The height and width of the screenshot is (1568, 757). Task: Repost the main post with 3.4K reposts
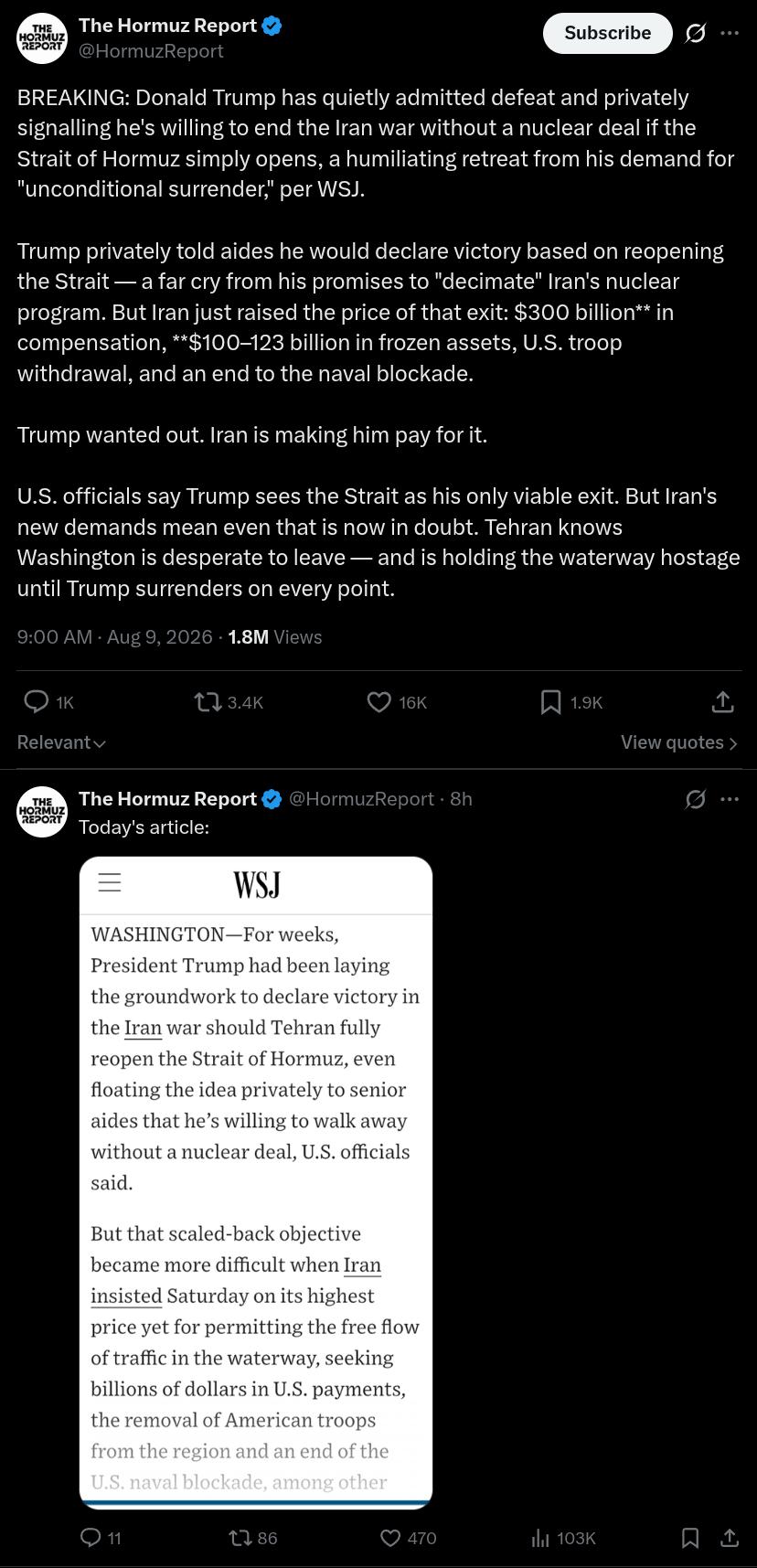229,702
